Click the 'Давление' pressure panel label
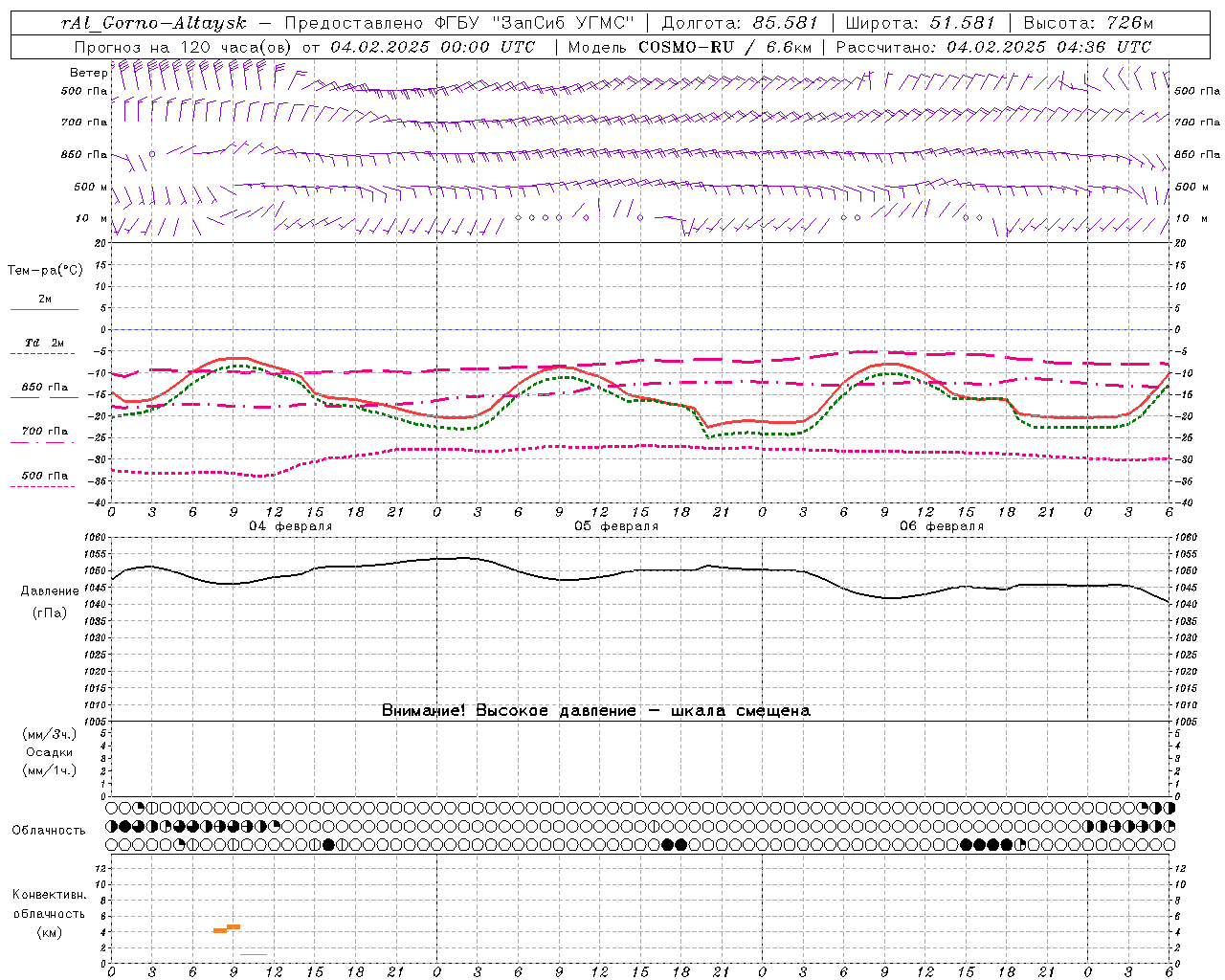The height and width of the screenshot is (980, 1225). [51, 591]
